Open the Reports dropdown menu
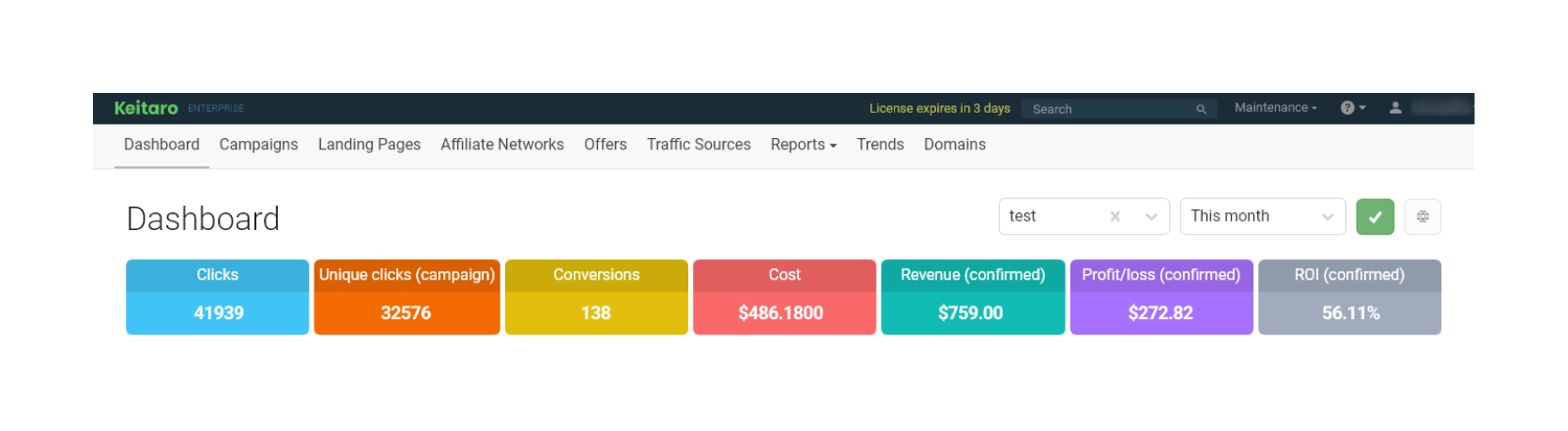 tap(803, 145)
